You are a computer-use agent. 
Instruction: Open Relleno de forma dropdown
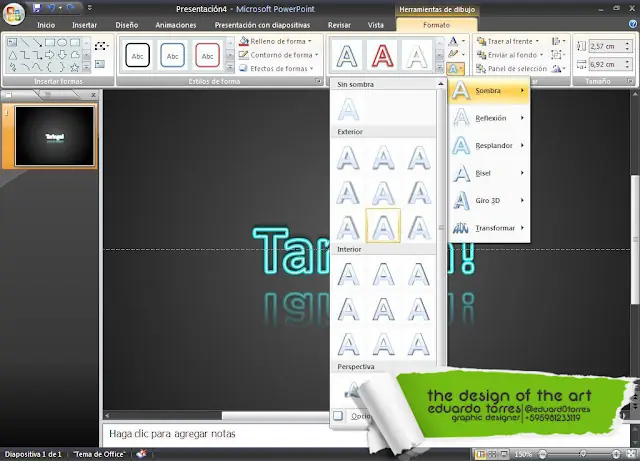[x=276, y=41]
